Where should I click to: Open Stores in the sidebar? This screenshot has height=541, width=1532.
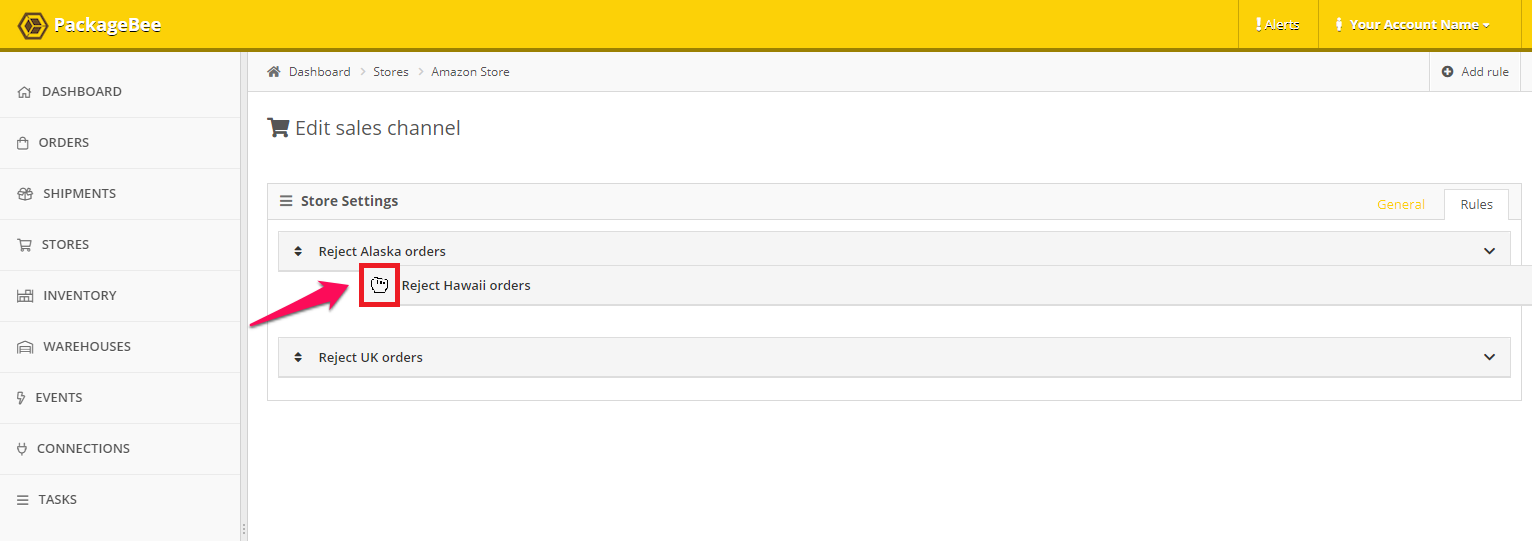point(120,245)
